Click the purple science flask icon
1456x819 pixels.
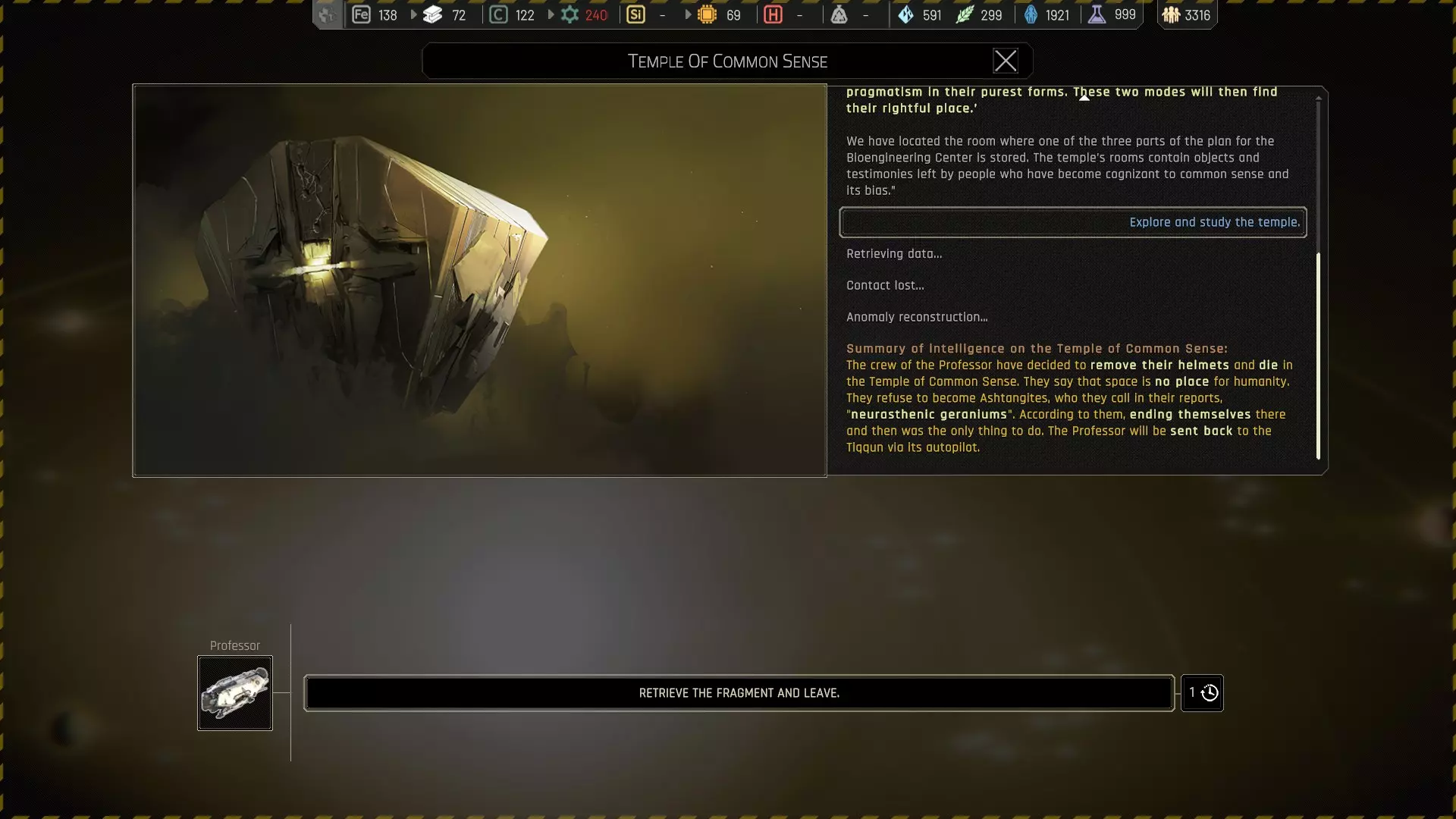(x=1097, y=14)
